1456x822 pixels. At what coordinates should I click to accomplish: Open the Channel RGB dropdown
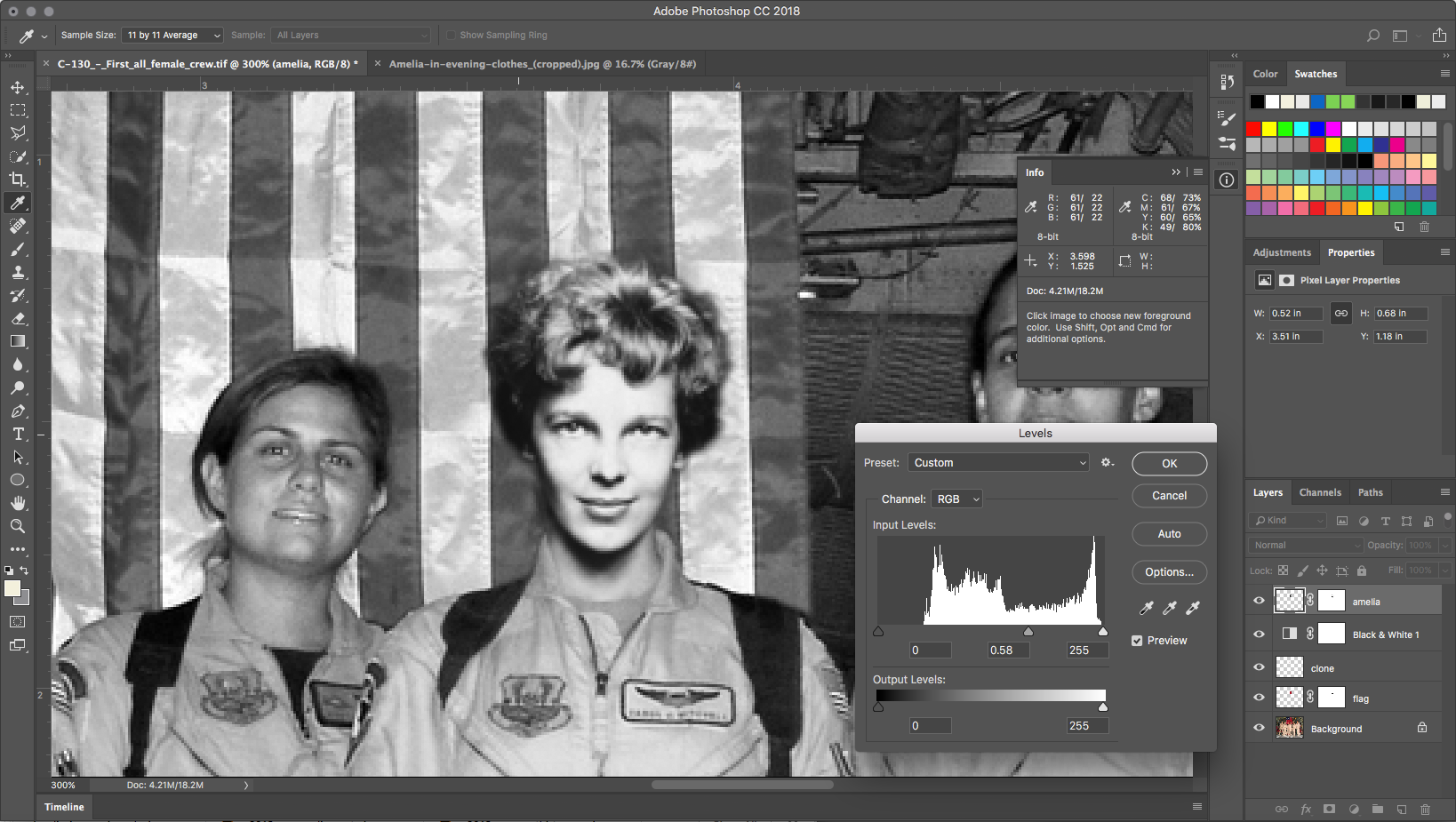pyautogui.click(x=956, y=499)
